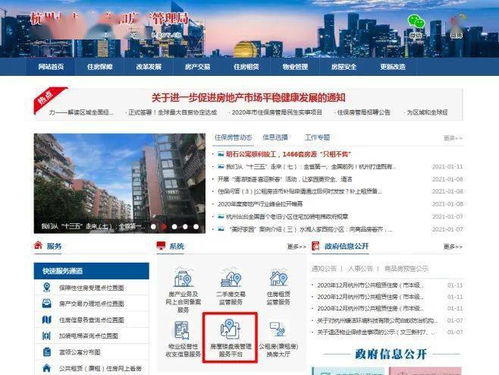The width and height of the screenshot is (499, 375).
Task: Click 更多>> in 政府信息公开 header
Action: pyautogui.click(x=453, y=247)
